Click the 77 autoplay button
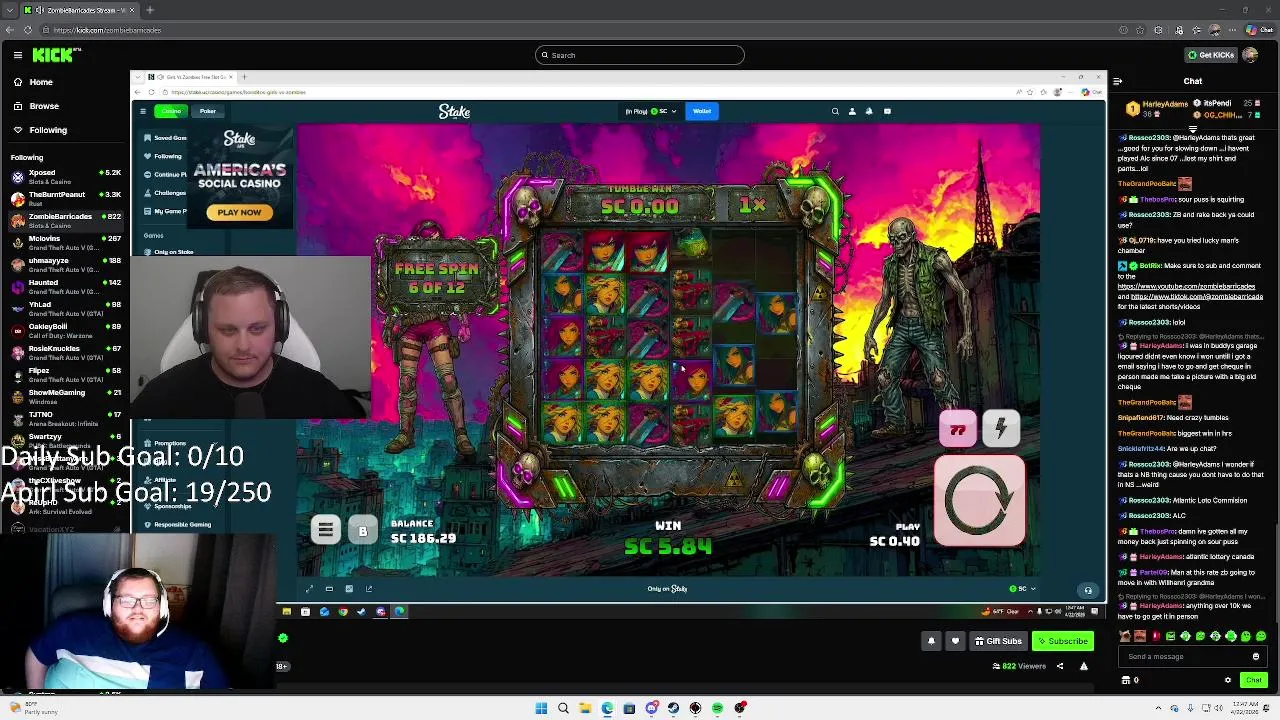 click(x=957, y=430)
